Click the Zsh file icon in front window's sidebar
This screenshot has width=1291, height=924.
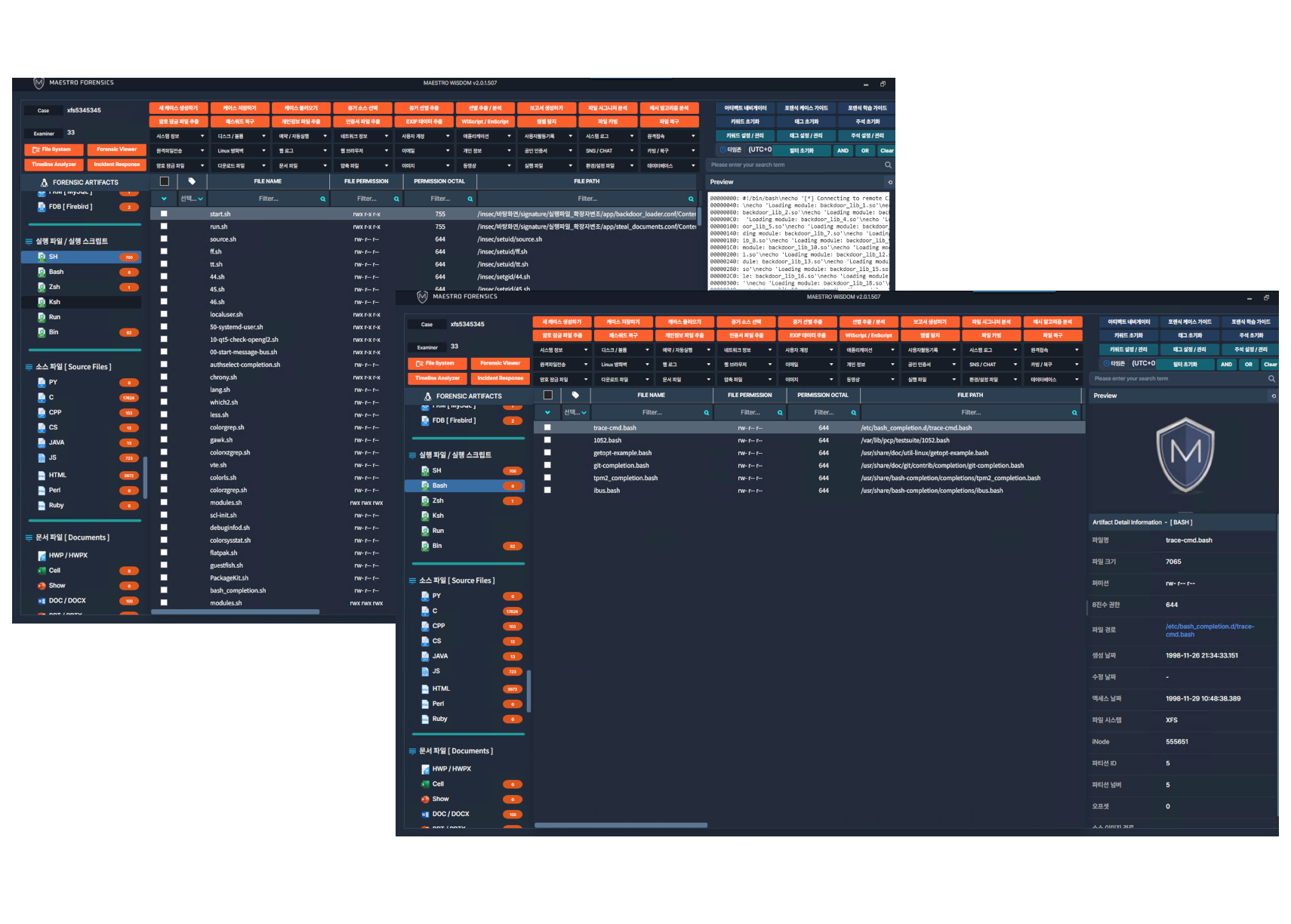[425, 500]
